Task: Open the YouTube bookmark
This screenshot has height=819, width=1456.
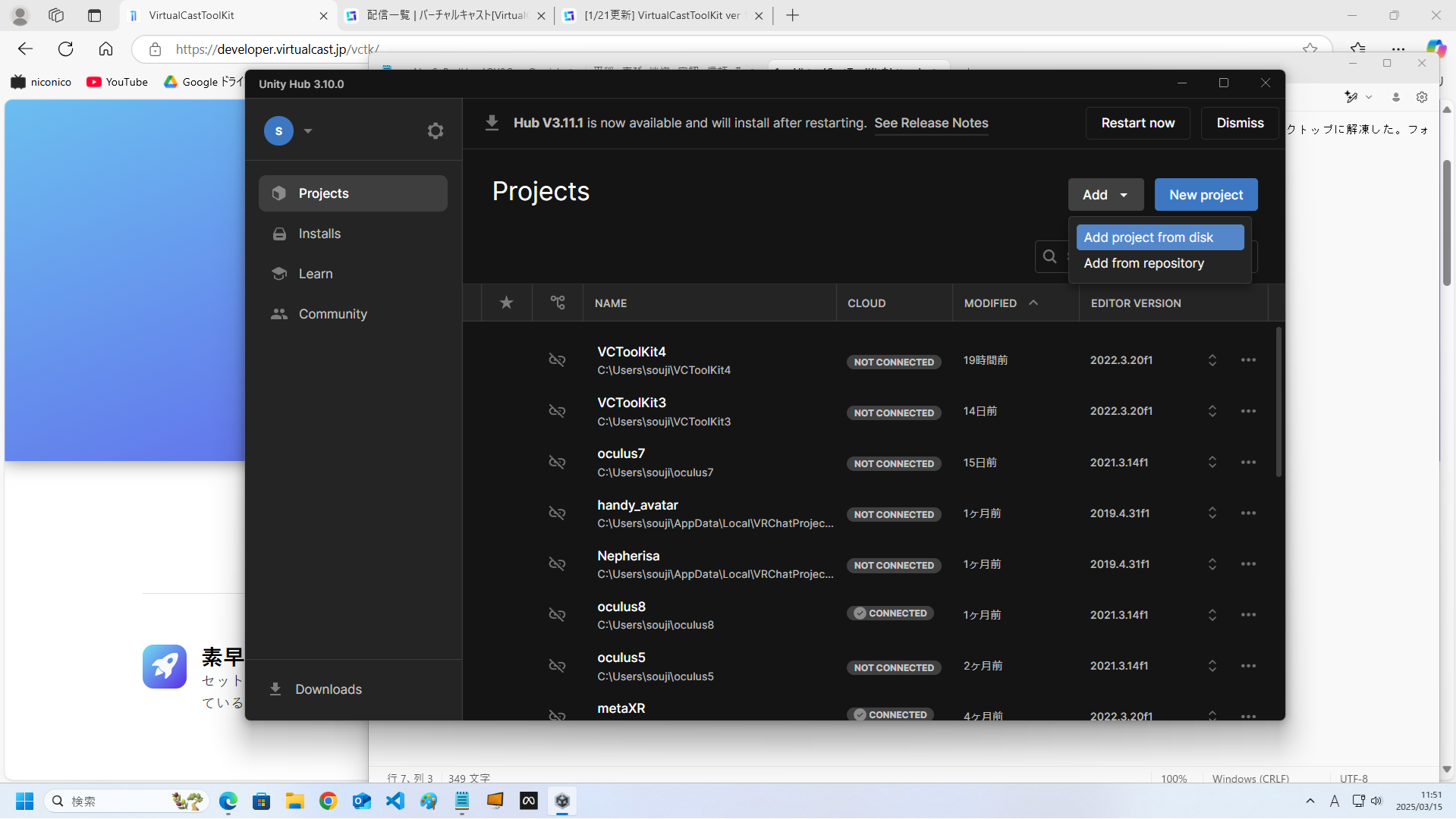Action: tap(118, 82)
